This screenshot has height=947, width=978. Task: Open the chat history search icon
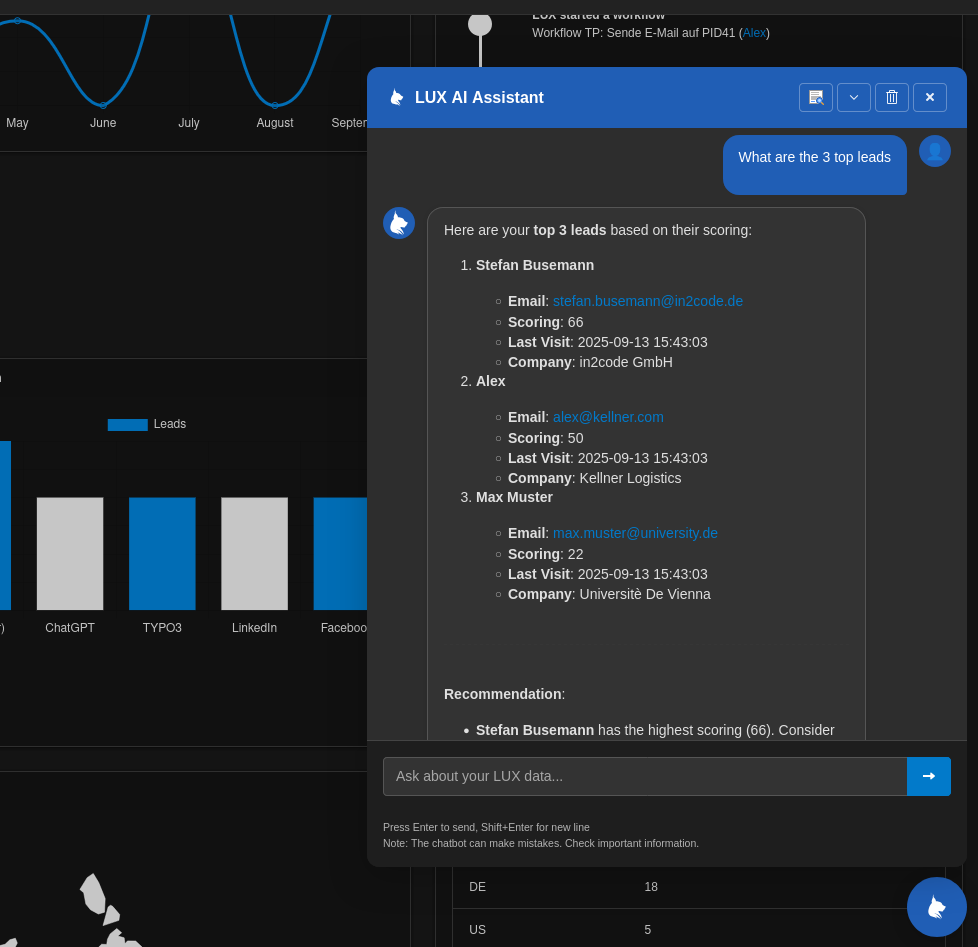[x=816, y=98]
